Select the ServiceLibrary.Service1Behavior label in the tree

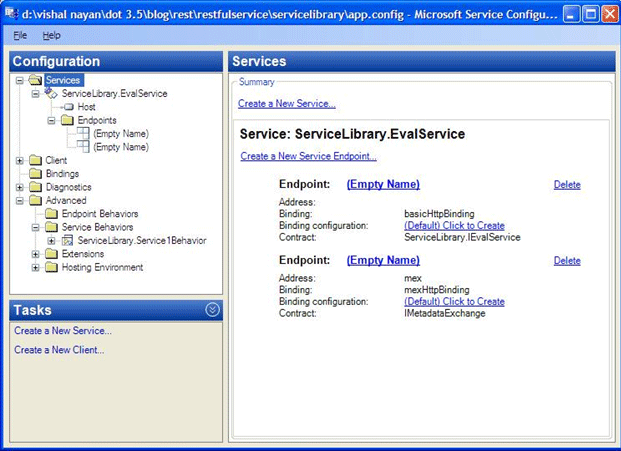click(x=142, y=240)
